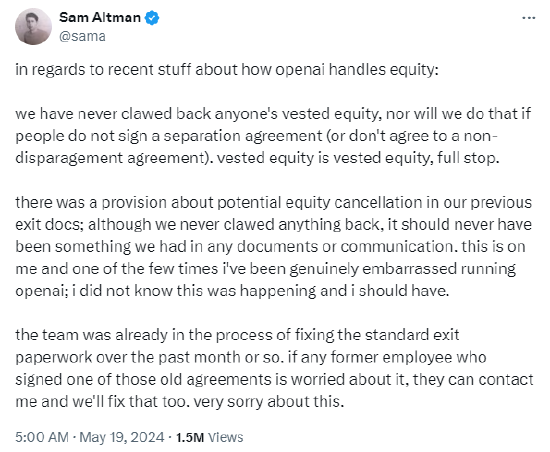550x452 pixels.
Task: Open the tweet's three-dot more options menu
Action: pos(529,18)
